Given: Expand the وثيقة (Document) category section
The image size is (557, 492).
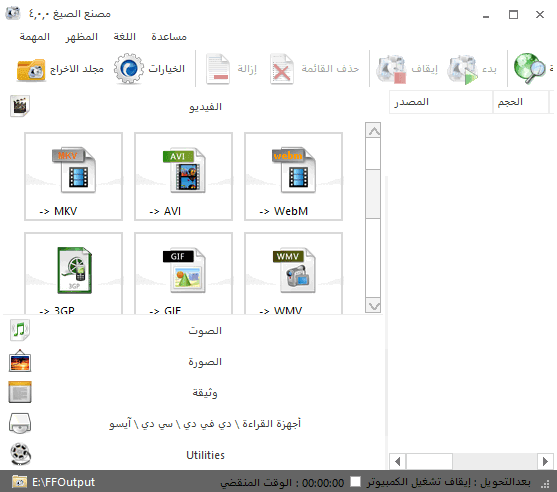Looking at the screenshot, I should 205,393.
